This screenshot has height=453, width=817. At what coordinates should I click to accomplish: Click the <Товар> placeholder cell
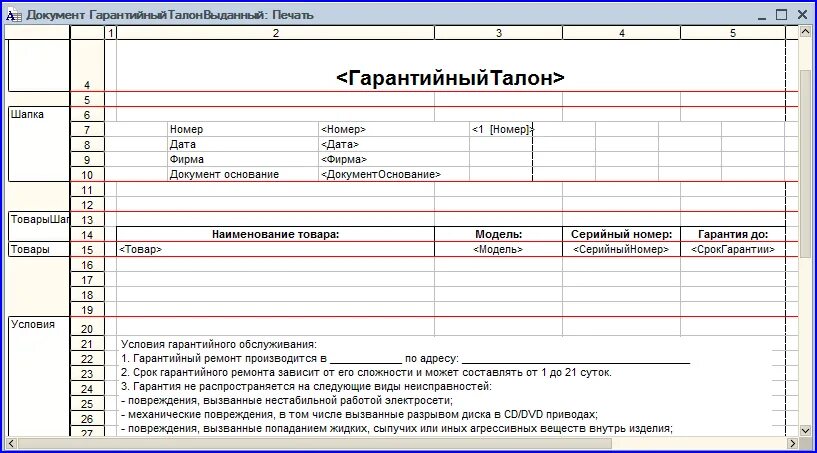click(x=276, y=250)
